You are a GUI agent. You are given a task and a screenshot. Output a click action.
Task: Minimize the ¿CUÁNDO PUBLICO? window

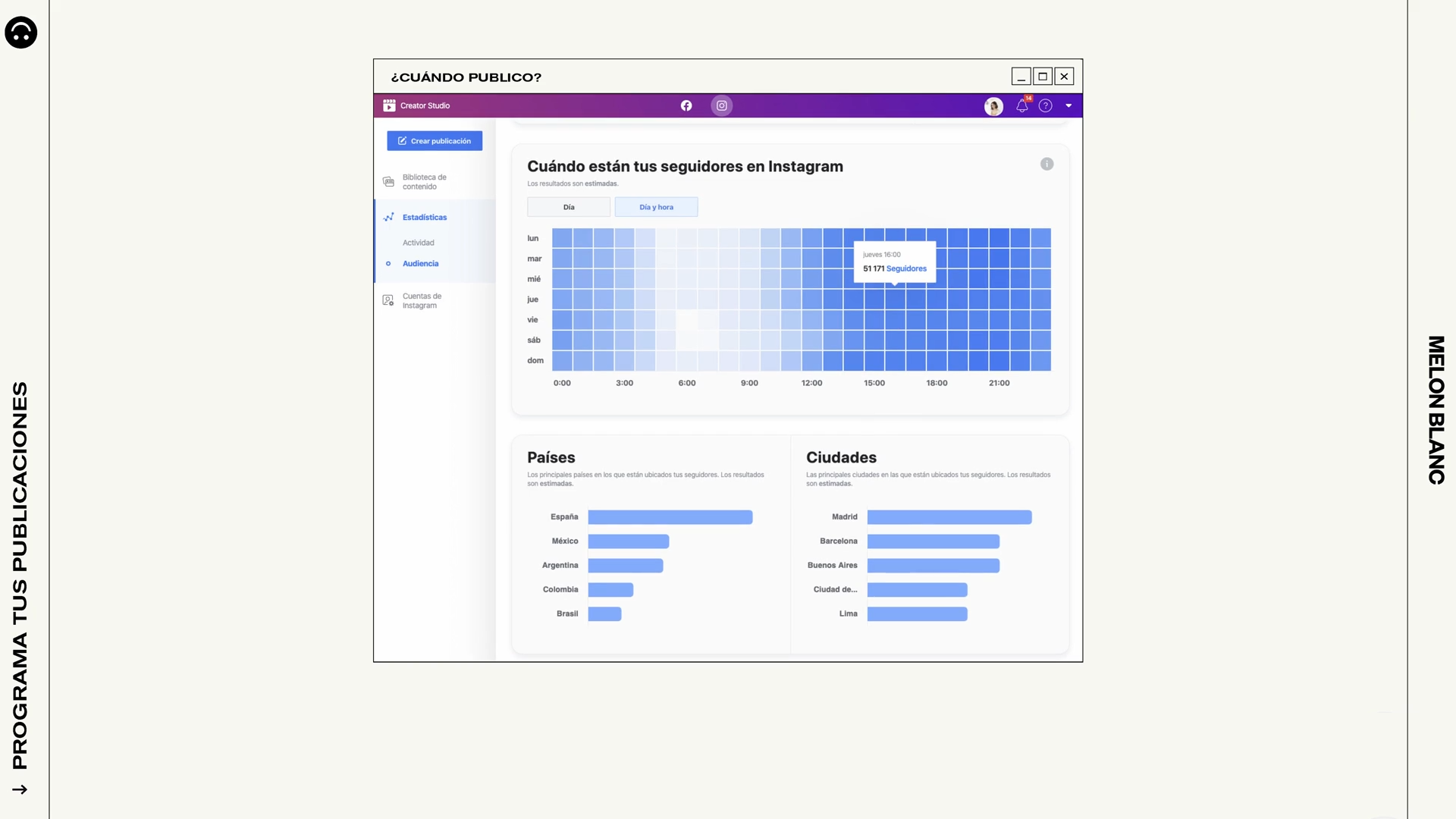tap(1021, 77)
